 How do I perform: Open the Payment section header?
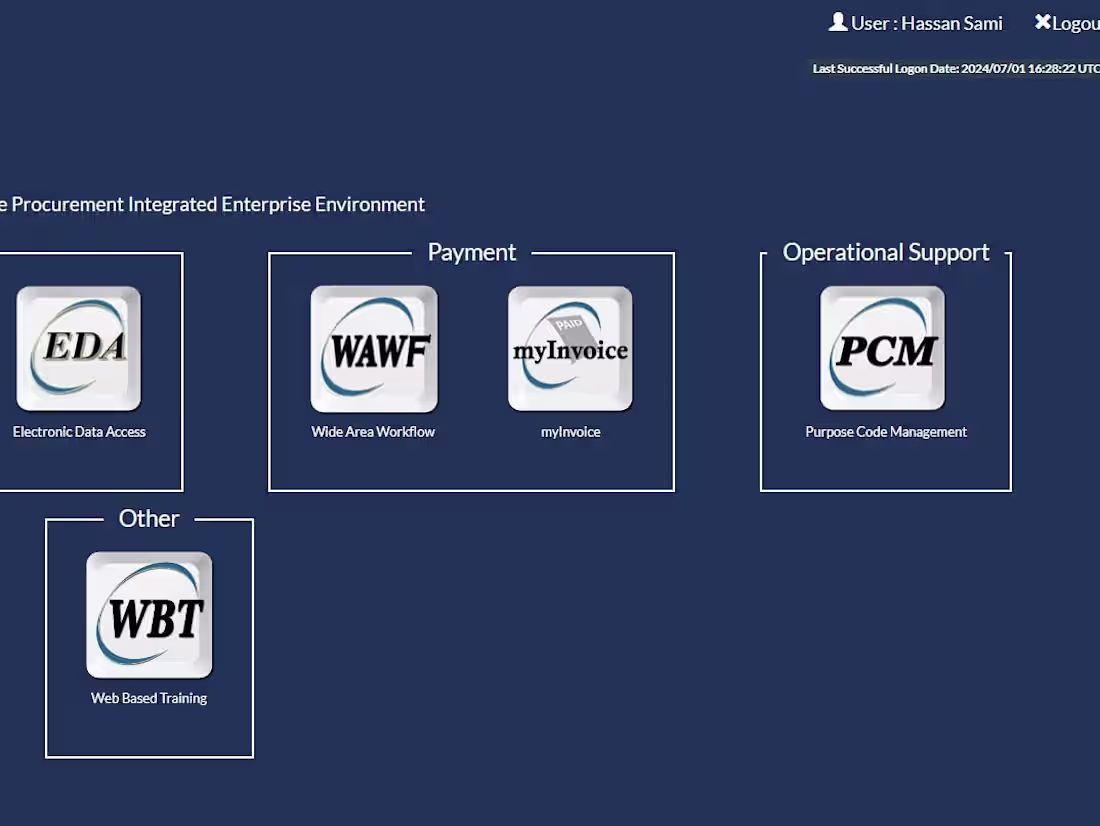tap(471, 251)
